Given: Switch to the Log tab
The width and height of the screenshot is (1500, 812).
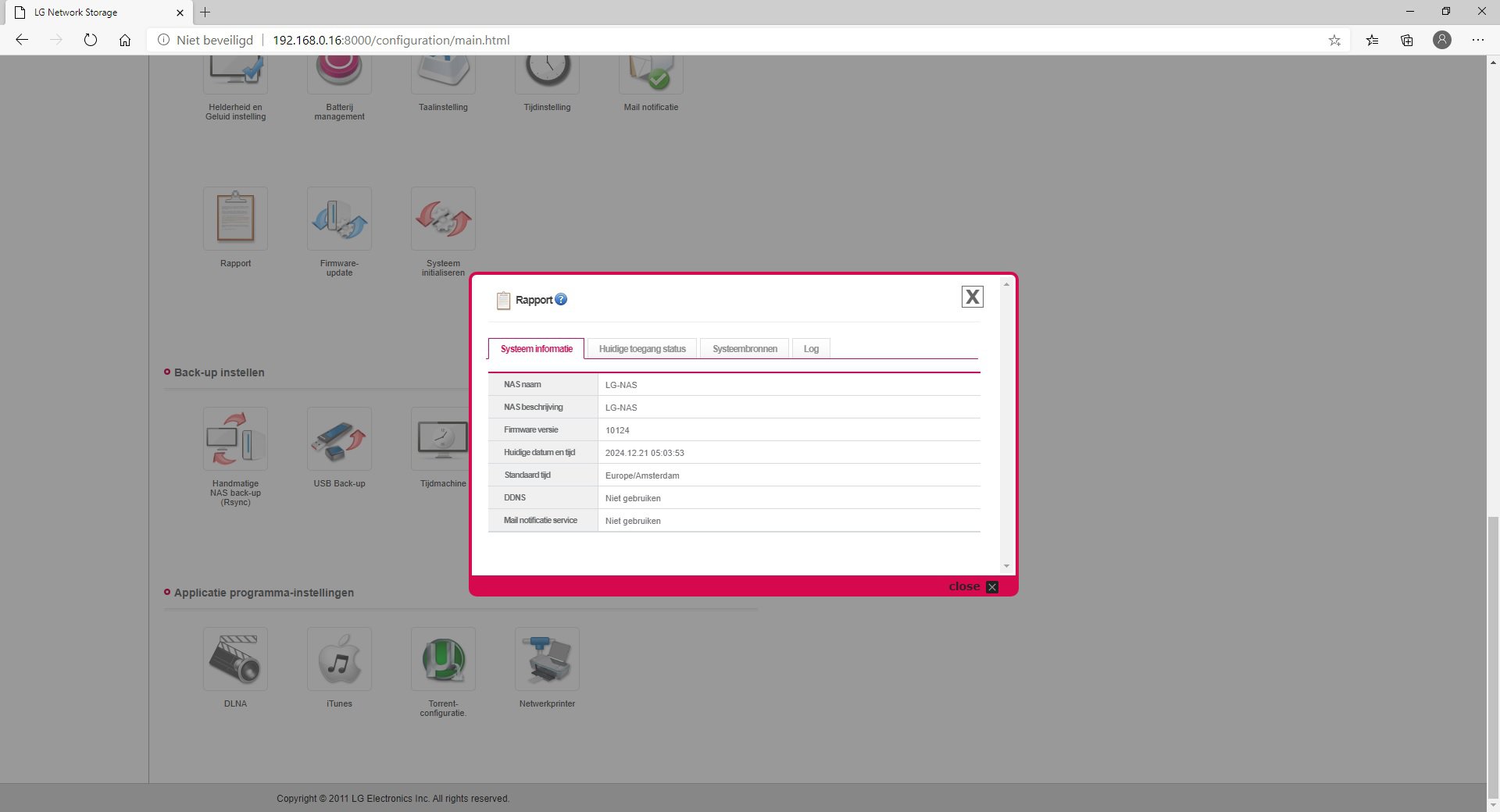Looking at the screenshot, I should pyautogui.click(x=811, y=348).
